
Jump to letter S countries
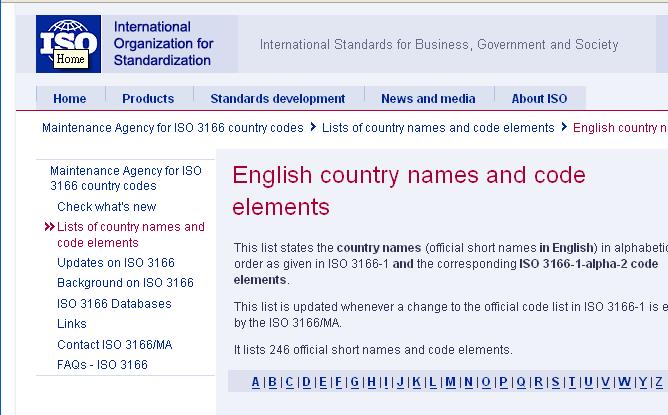coord(556,382)
